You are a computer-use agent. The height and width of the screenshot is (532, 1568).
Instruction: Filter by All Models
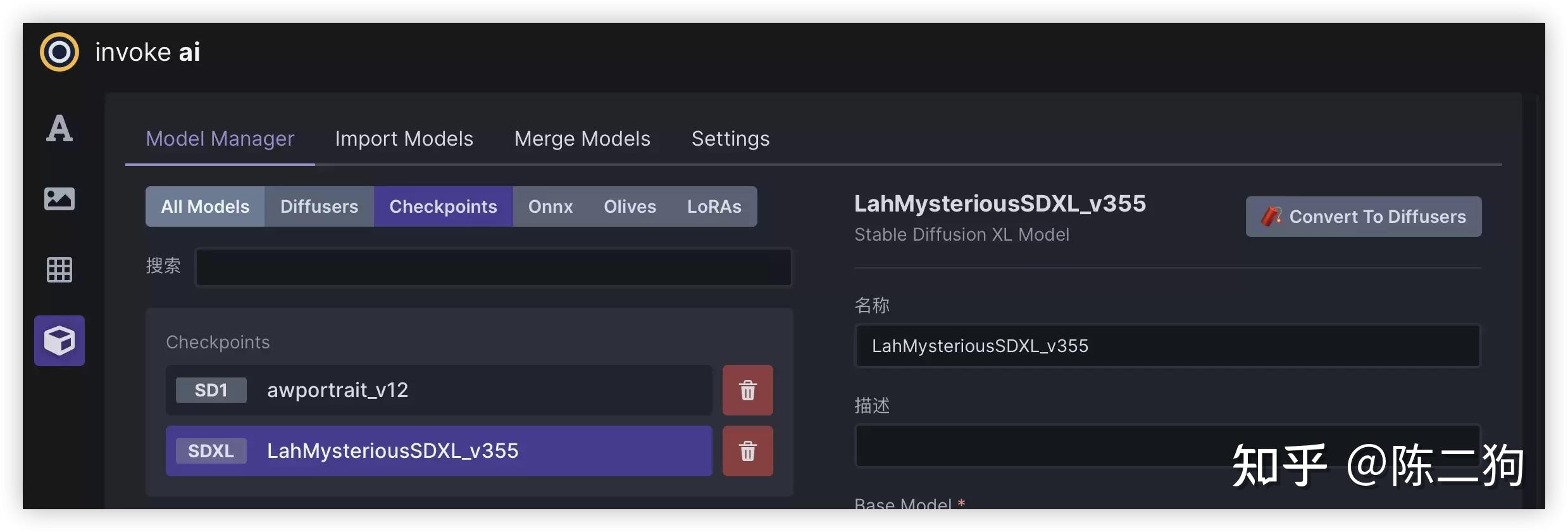click(x=205, y=206)
